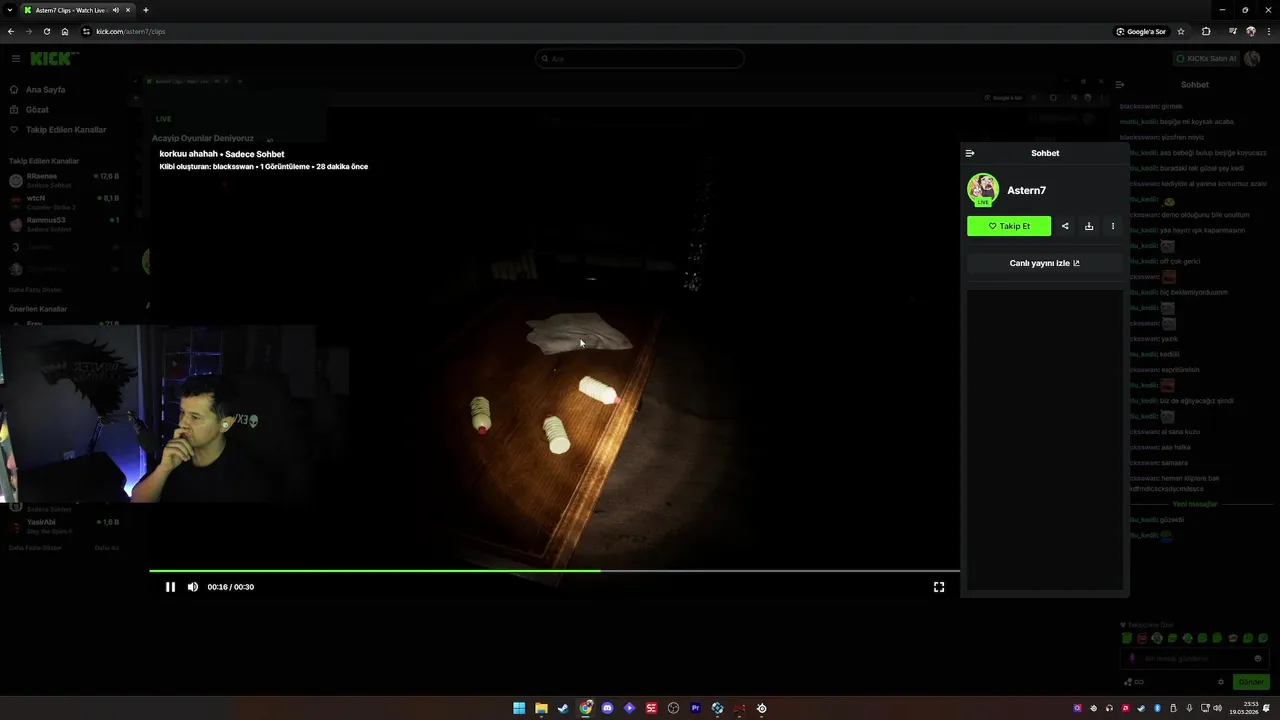This screenshot has height=720, width=1280.
Task: Open Chrome from taskbar
Action: [x=585, y=708]
